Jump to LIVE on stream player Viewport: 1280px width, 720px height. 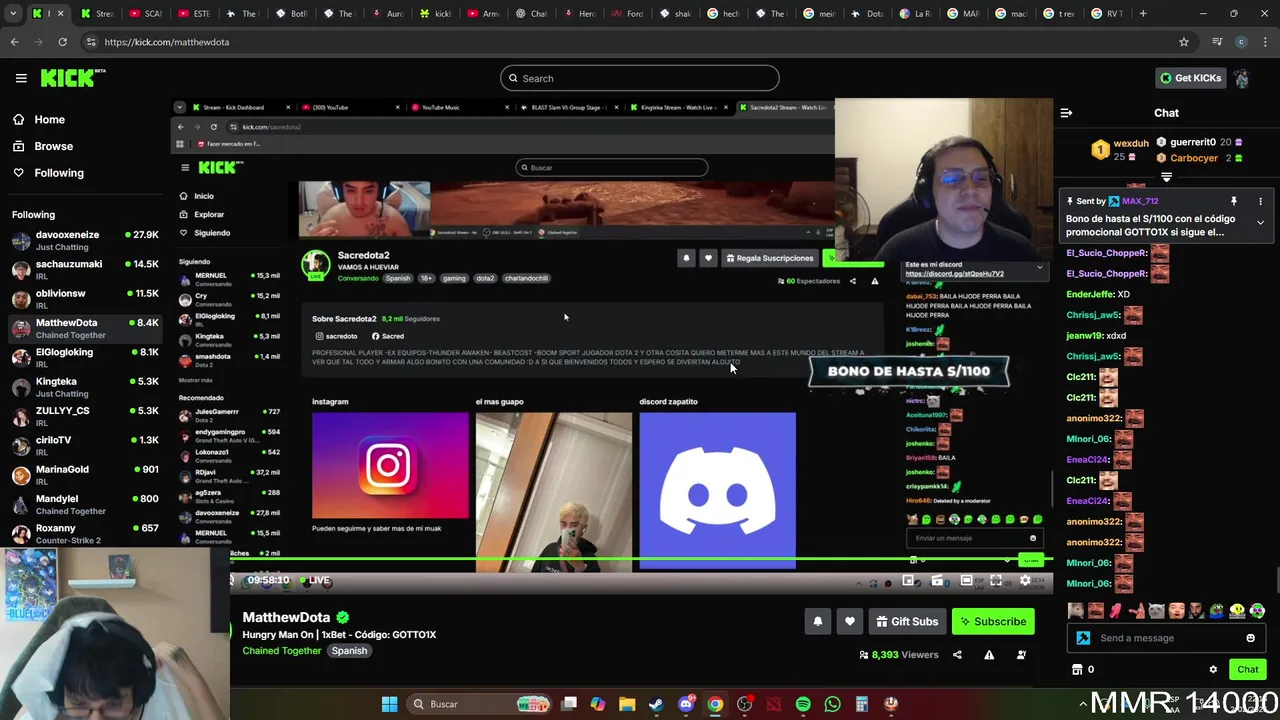pyautogui.click(x=314, y=580)
